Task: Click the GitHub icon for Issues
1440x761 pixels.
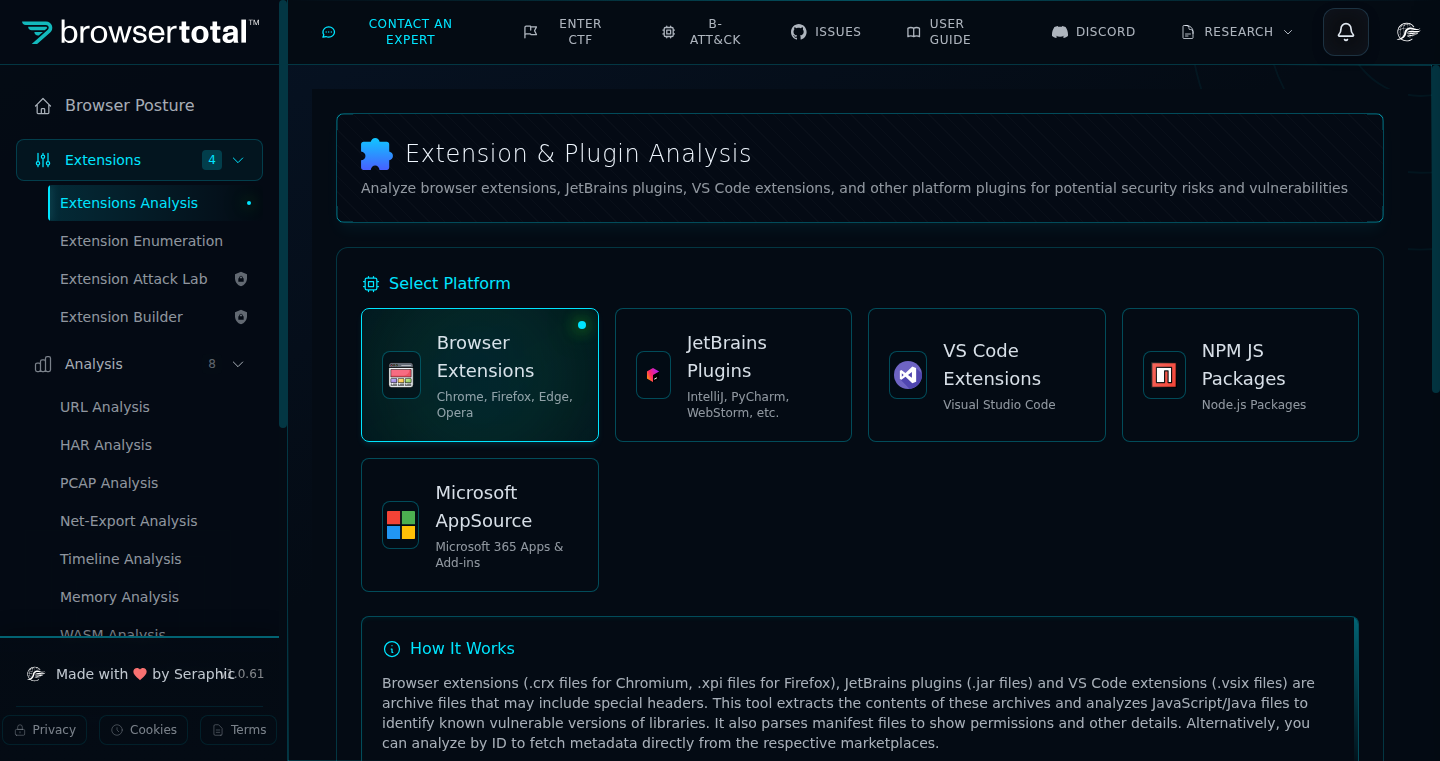Action: tap(798, 32)
